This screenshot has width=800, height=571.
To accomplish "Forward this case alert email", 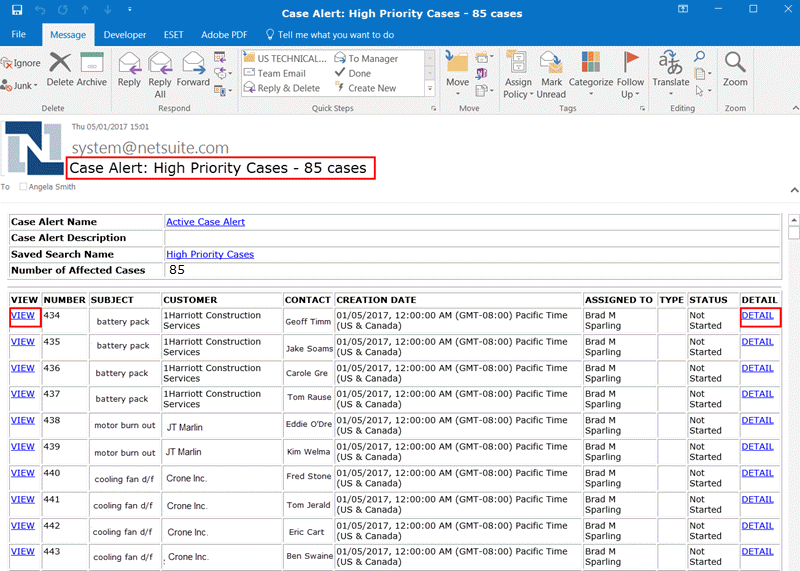I will click(x=193, y=70).
